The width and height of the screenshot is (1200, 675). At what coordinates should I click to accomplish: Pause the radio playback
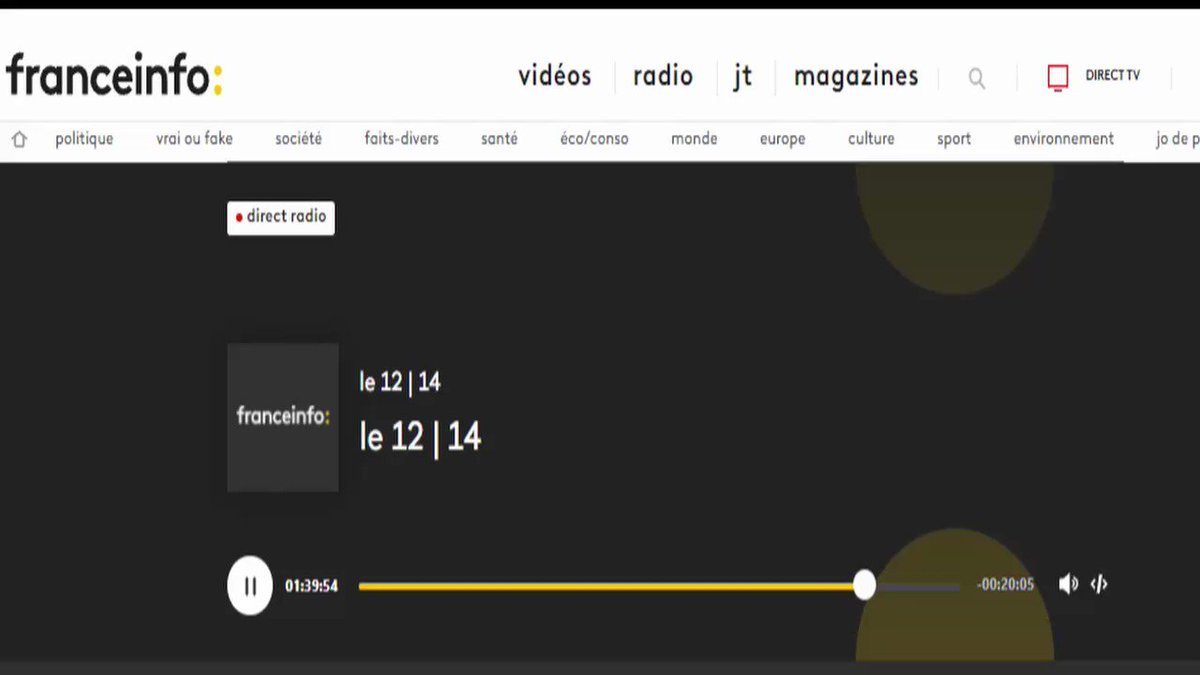(x=250, y=585)
